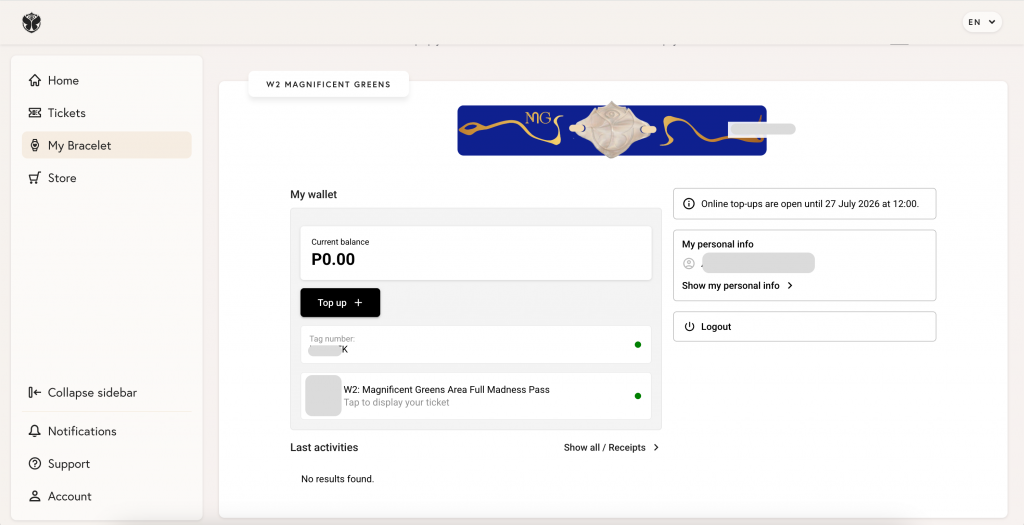The height and width of the screenshot is (525, 1024).
Task: Open the EN language dropdown
Action: pyautogui.click(x=982, y=22)
